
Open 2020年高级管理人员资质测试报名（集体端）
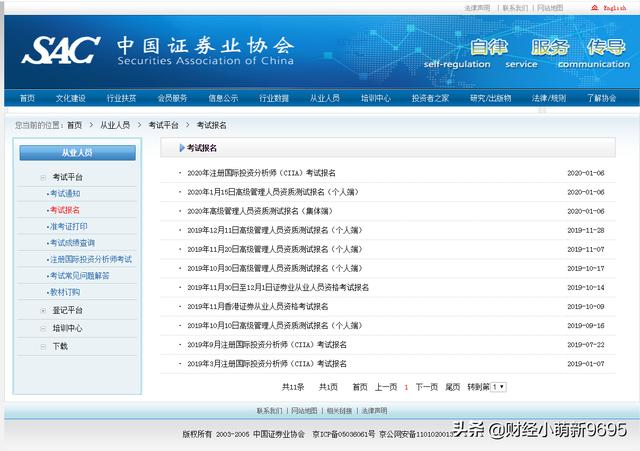260,211
